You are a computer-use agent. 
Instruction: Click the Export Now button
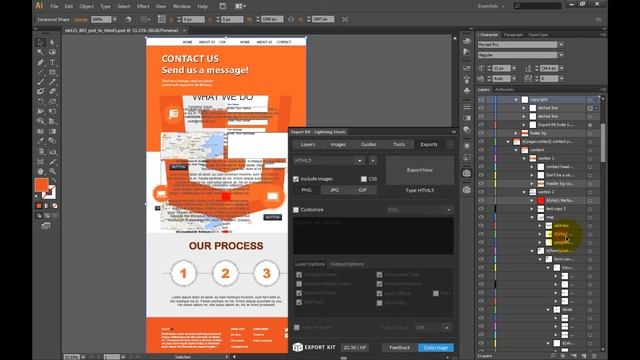click(420, 170)
